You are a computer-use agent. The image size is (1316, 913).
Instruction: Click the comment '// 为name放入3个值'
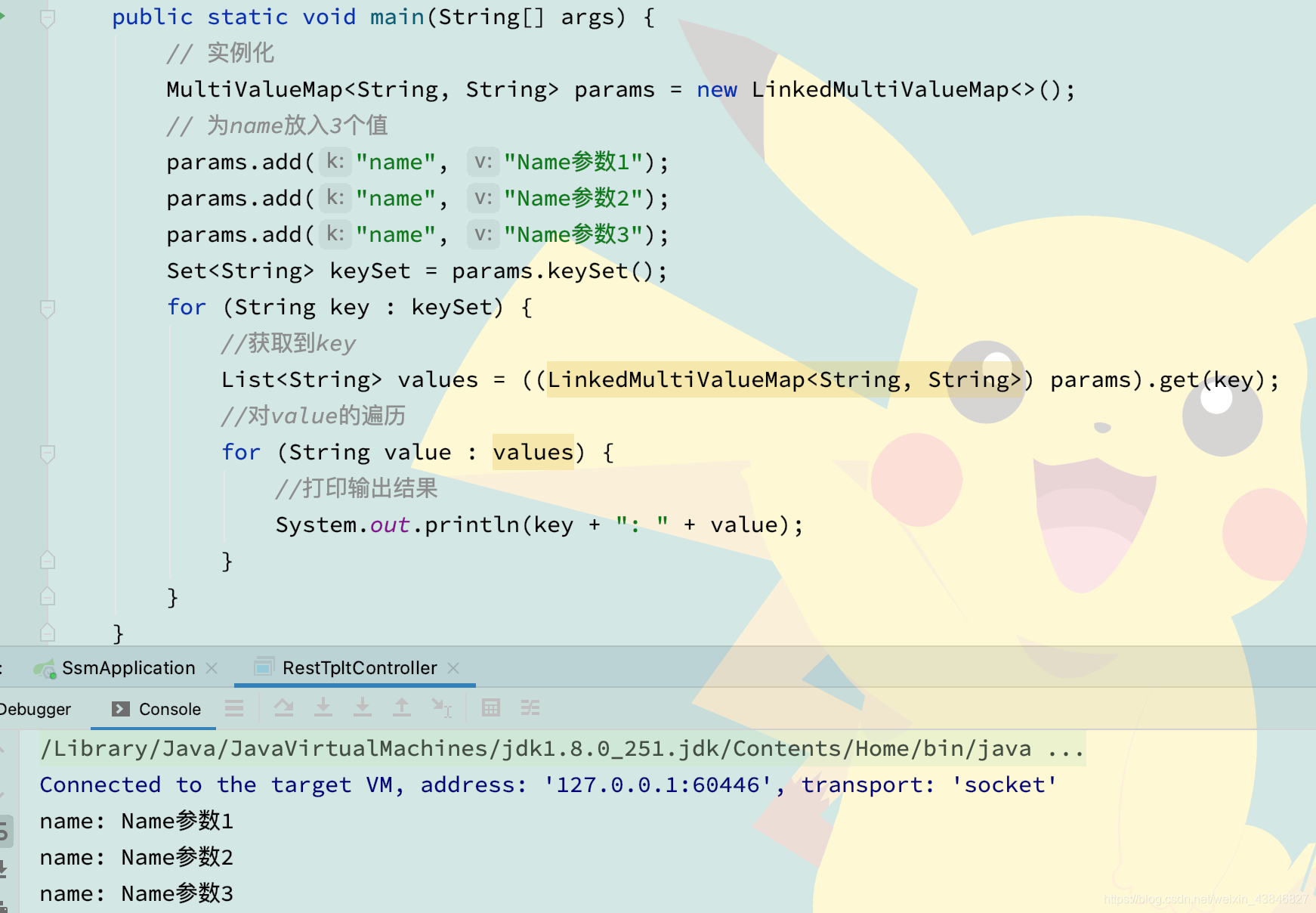(277, 125)
